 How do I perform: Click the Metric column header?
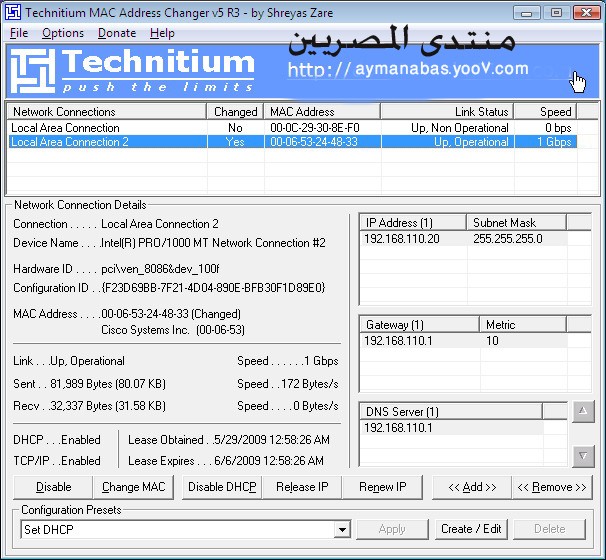pos(523,325)
